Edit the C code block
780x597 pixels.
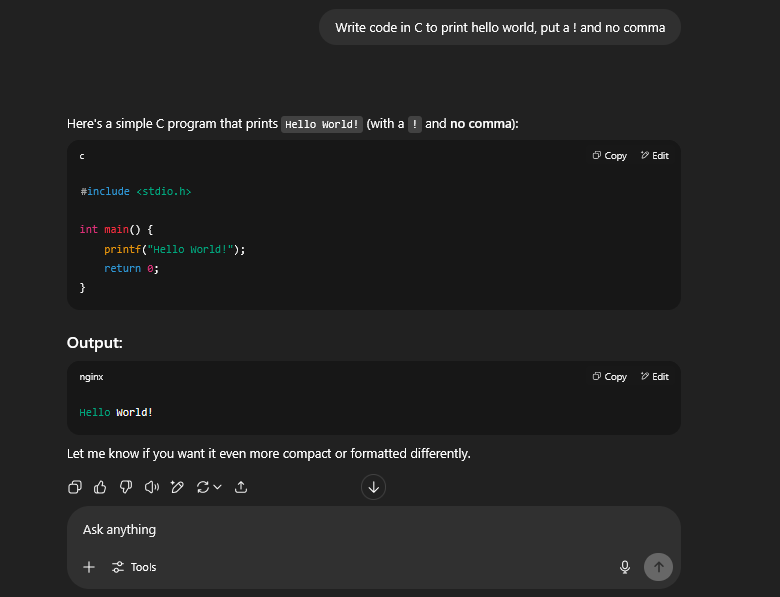tap(655, 156)
